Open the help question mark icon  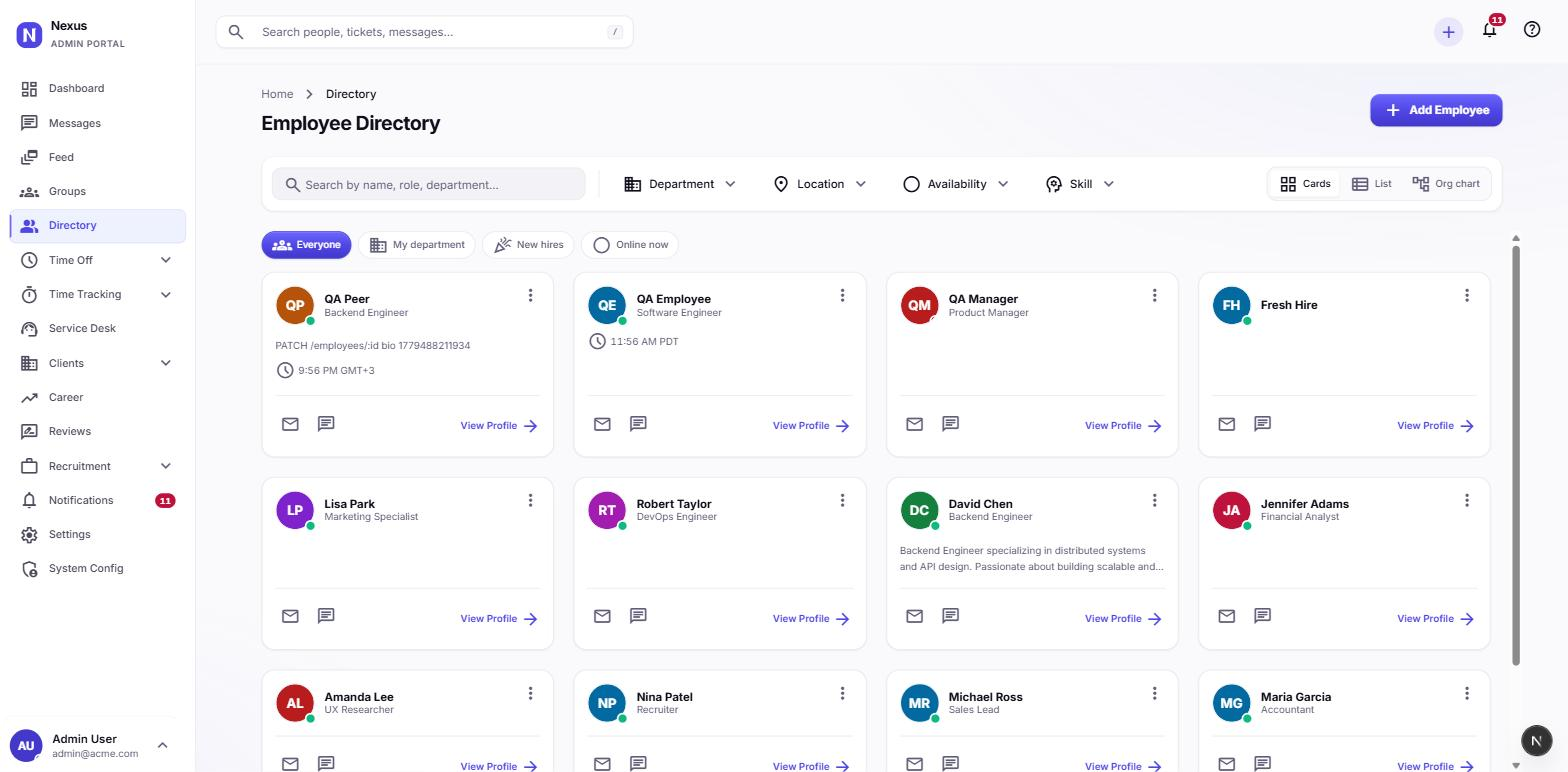click(x=1532, y=30)
